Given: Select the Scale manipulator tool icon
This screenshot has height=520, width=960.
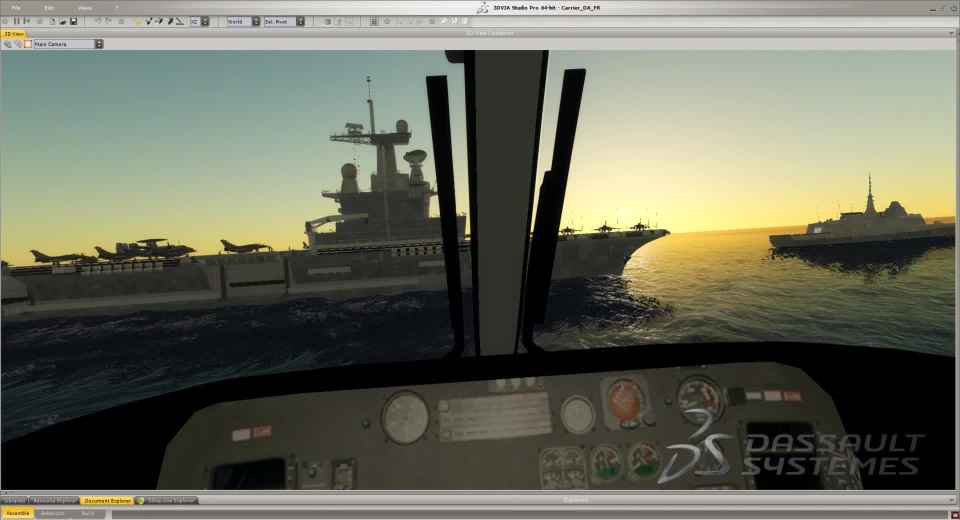Looking at the screenshot, I should 170,21.
